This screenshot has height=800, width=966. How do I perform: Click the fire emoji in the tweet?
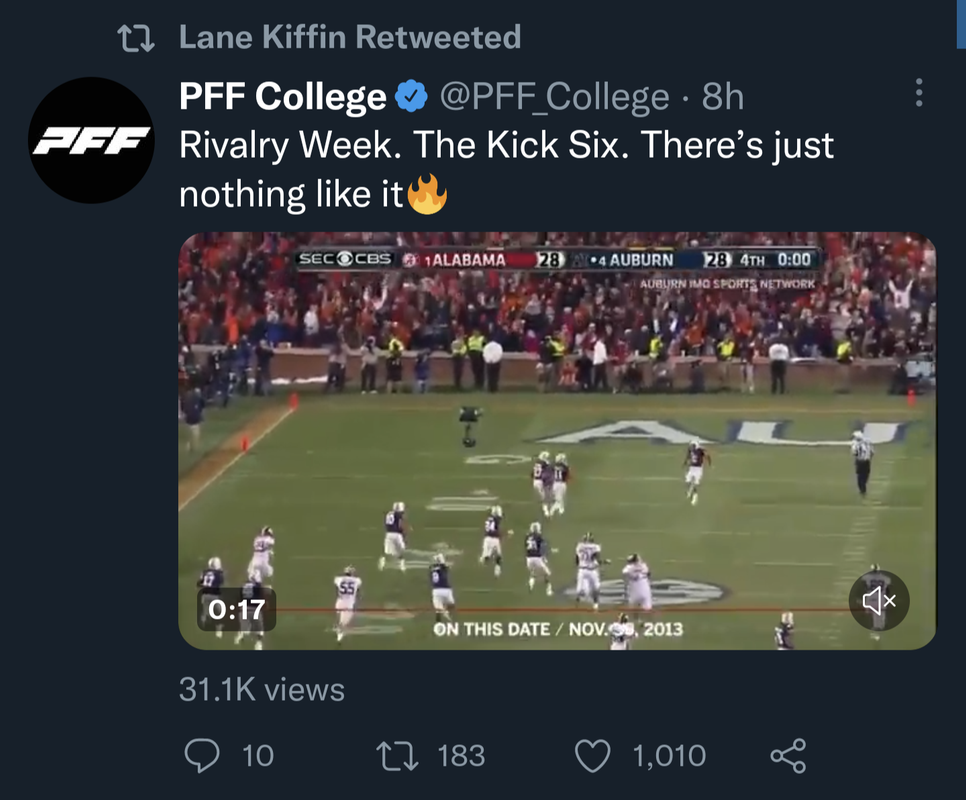[427, 194]
